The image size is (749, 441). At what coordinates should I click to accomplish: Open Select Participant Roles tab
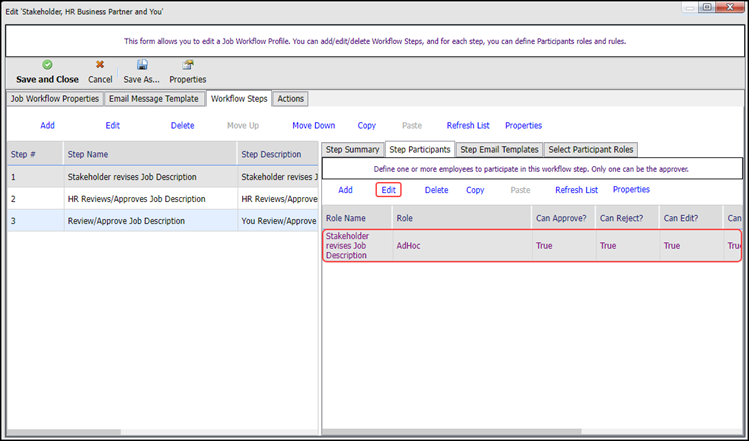click(591, 149)
